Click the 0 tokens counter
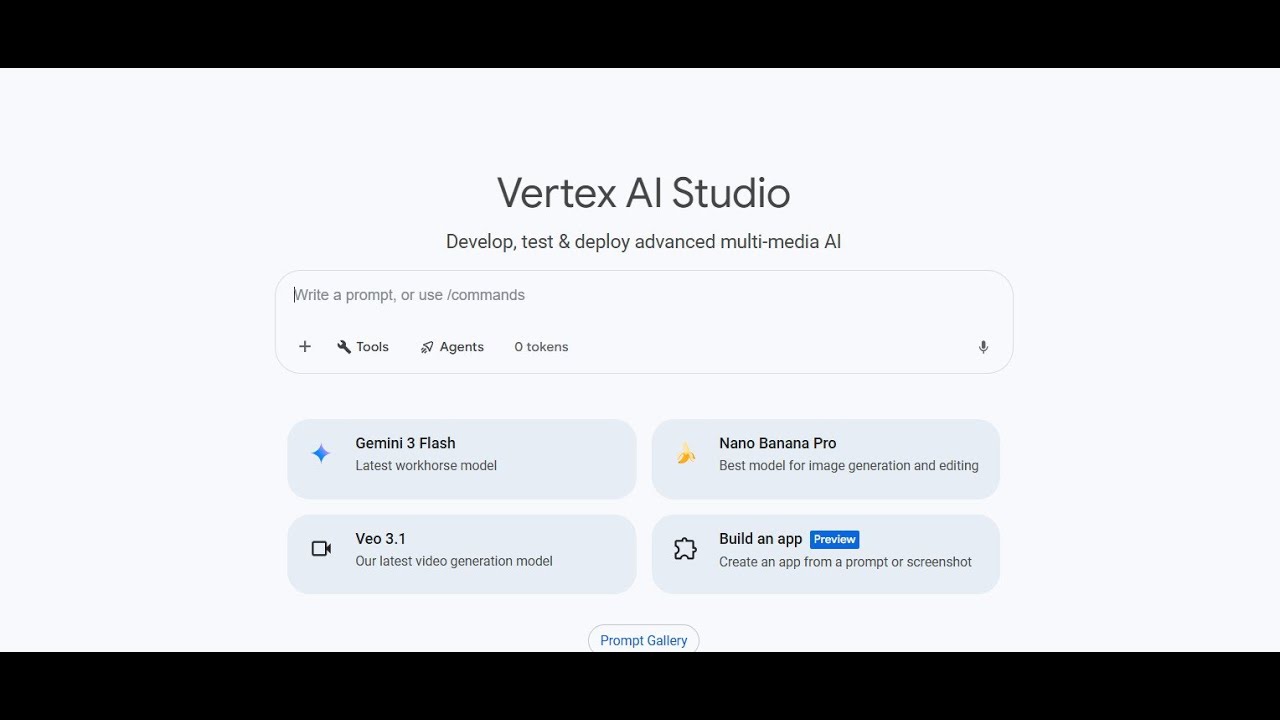 point(541,347)
